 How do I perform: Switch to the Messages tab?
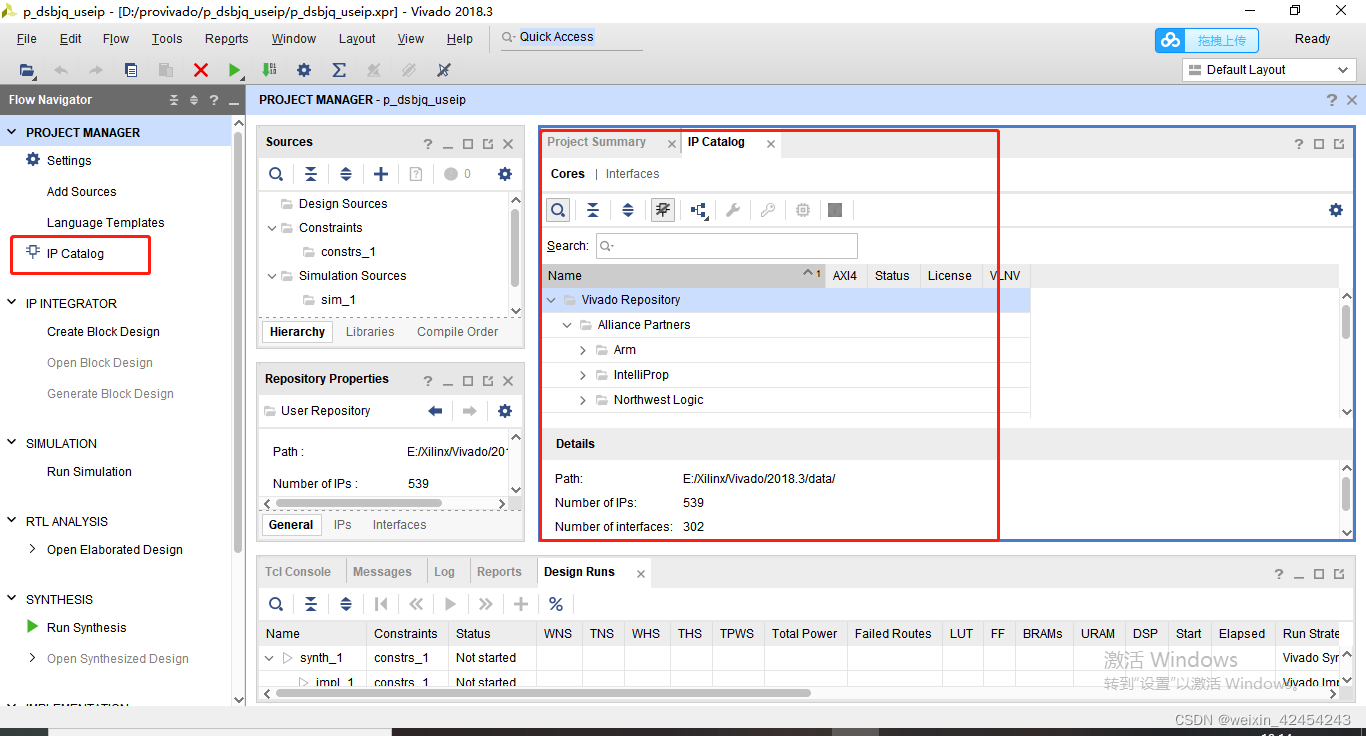[x=382, y=572]
